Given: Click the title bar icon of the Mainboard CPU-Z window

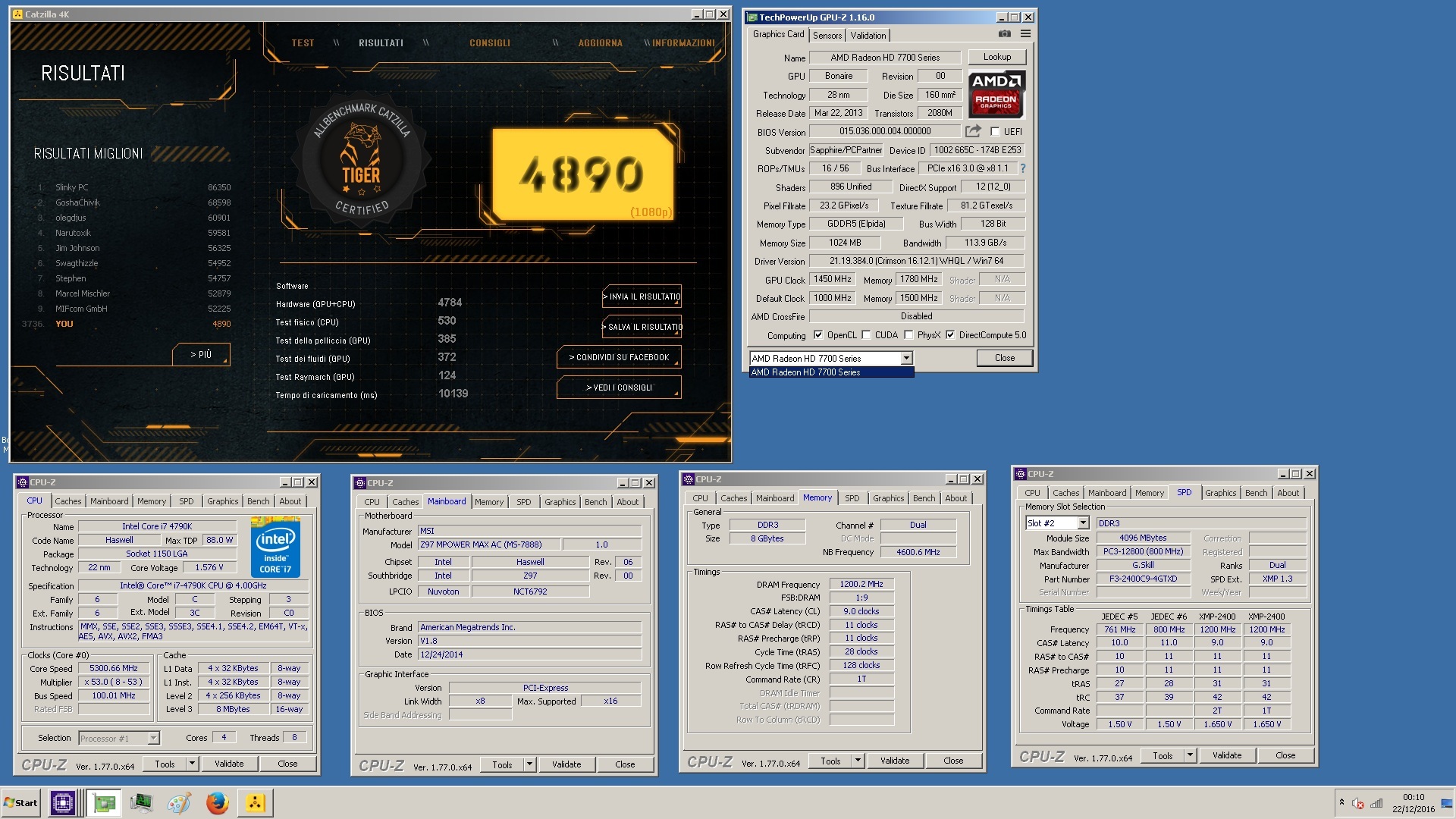Looking at the screenshot, I should (x=361, y=483).
